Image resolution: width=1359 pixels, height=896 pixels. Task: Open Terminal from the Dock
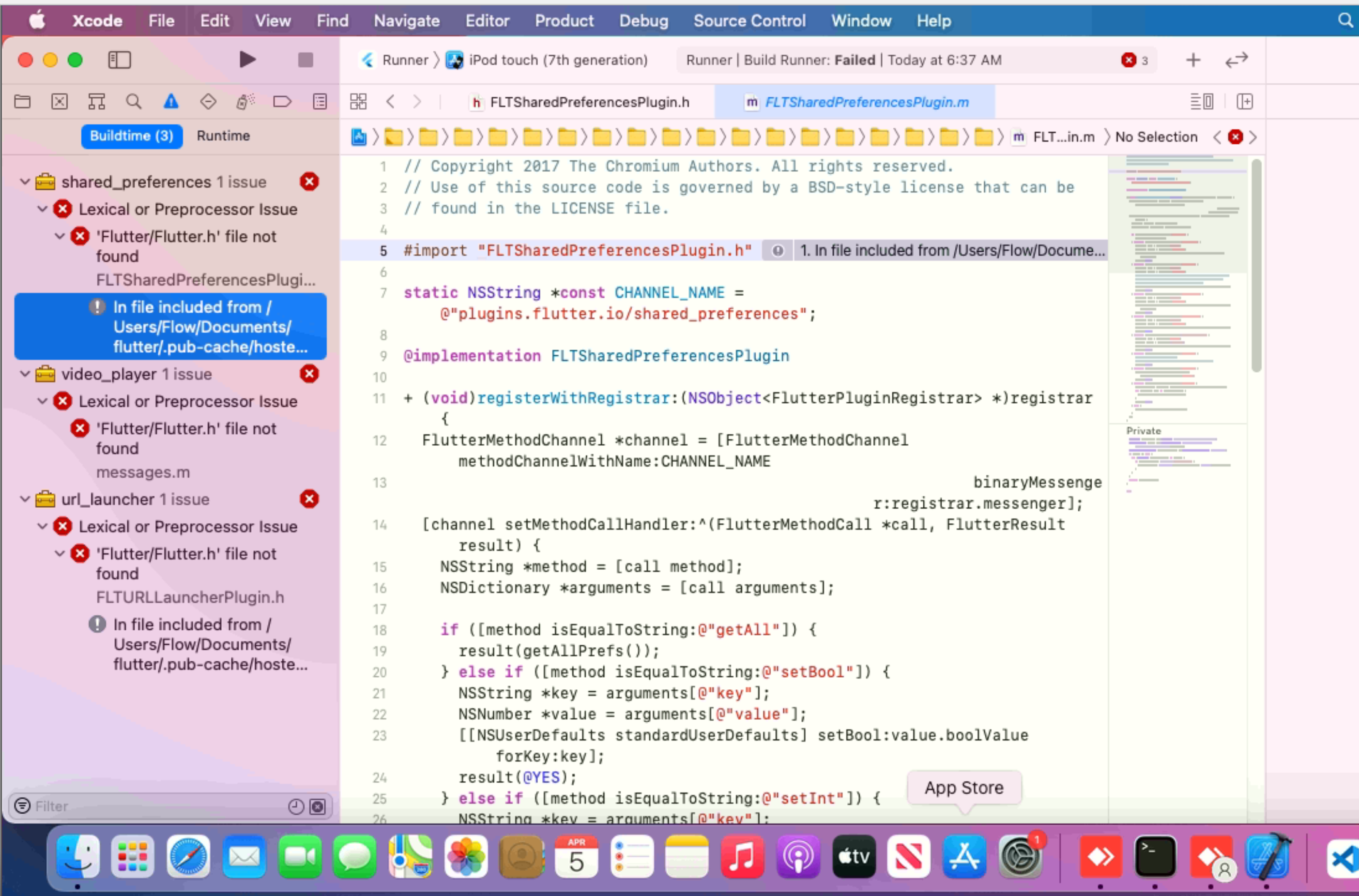pos(1155,856)
